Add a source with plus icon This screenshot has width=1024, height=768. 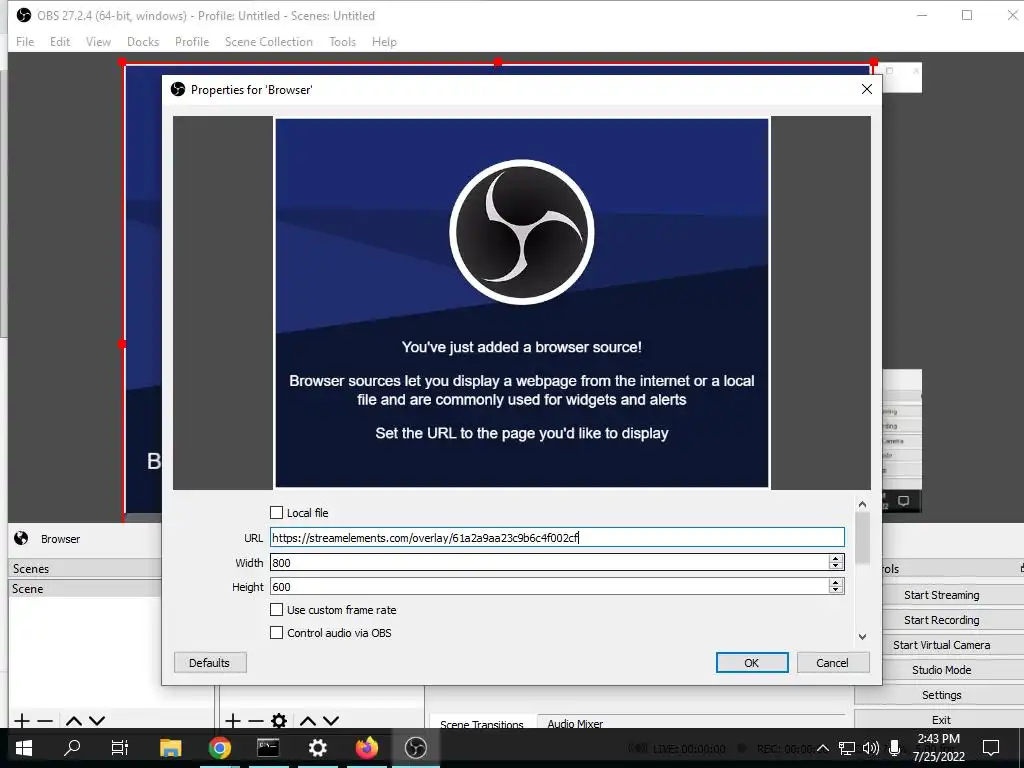pyautogui.click(x=232, y=721)
